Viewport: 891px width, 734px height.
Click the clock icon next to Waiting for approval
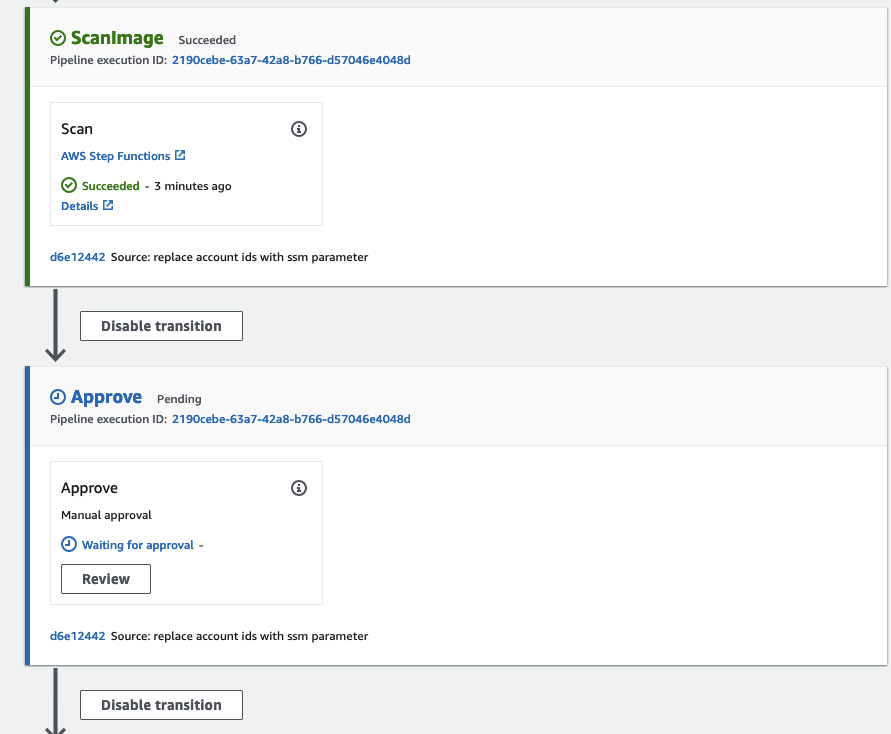[x=69, y=545]
